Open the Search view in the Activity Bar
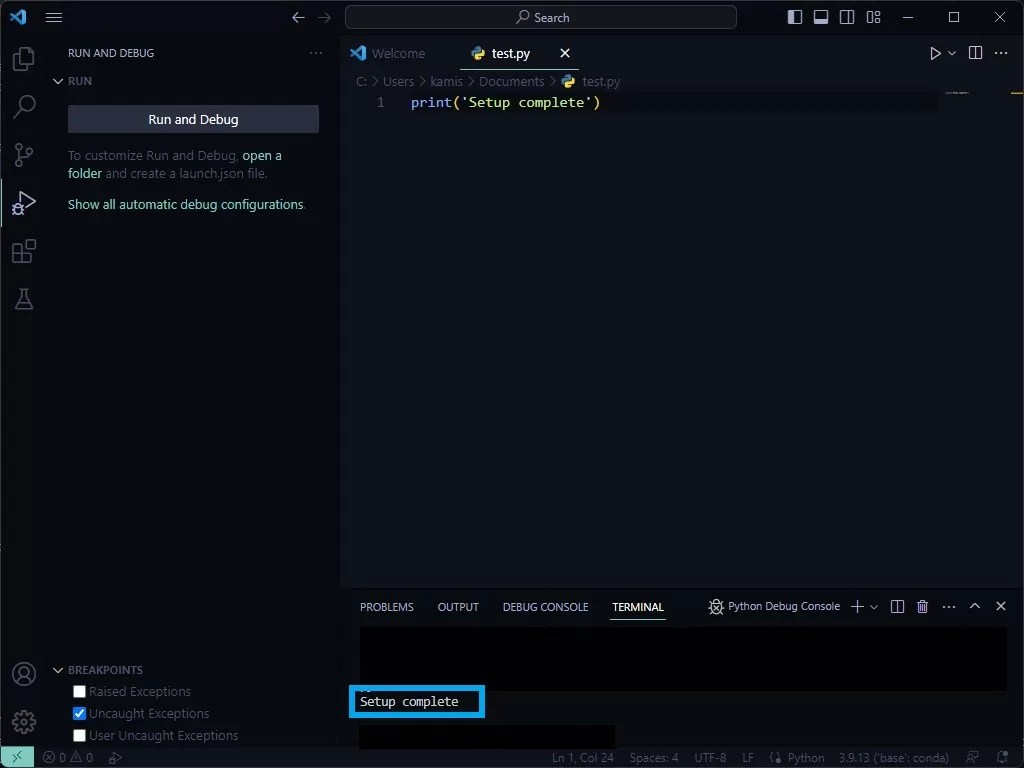Screen dimensions: 1024x768 tap(23, 106)
